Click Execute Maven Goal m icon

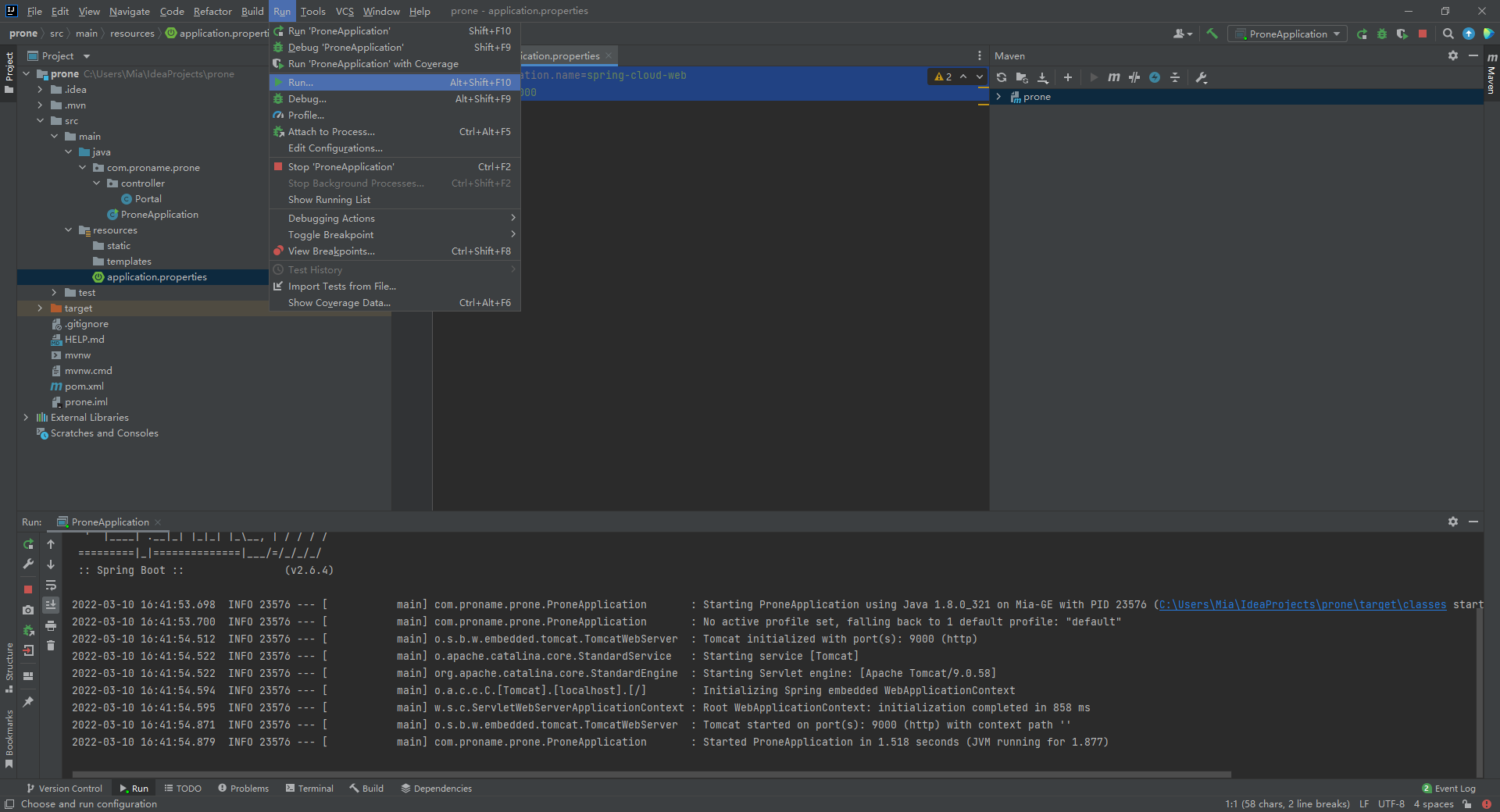tap(1114, 77)
